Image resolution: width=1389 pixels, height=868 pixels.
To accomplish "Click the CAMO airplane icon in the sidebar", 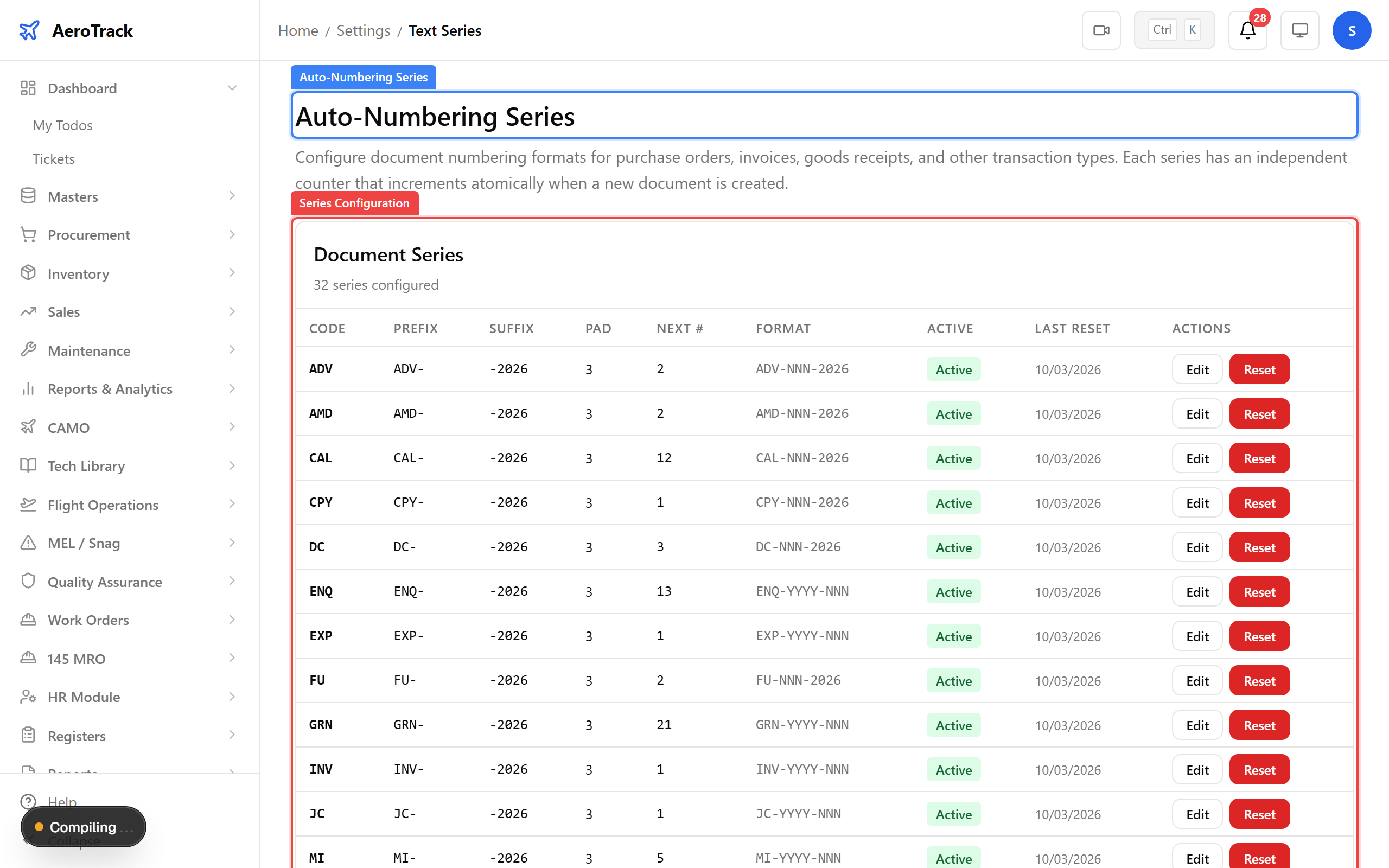I will pos(28,427).
